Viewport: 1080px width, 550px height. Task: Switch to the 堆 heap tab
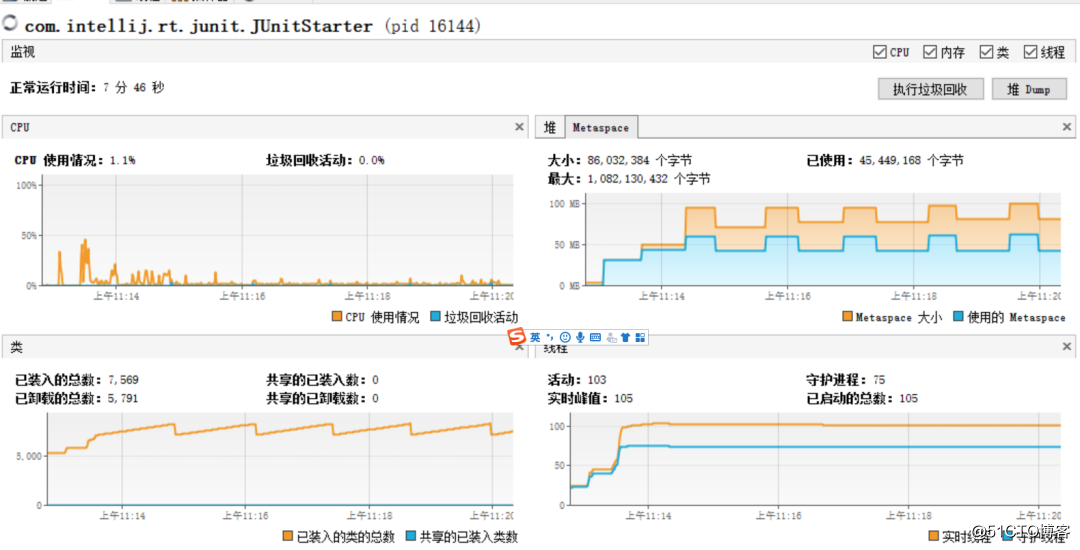550,127
